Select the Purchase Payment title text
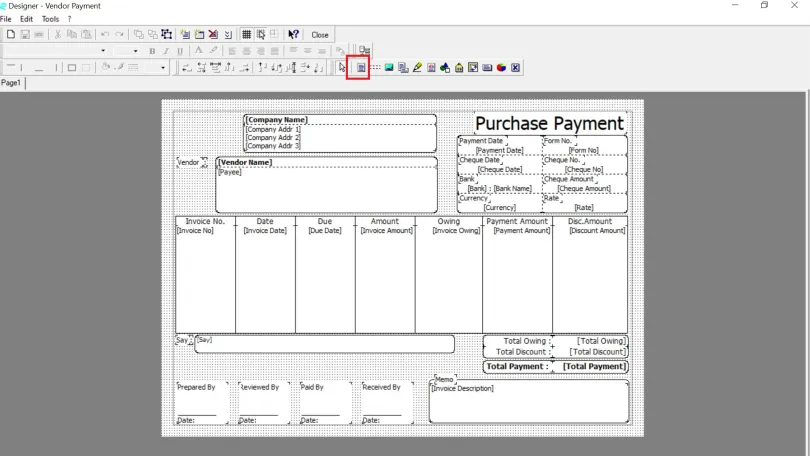 (x=549, y=123)
